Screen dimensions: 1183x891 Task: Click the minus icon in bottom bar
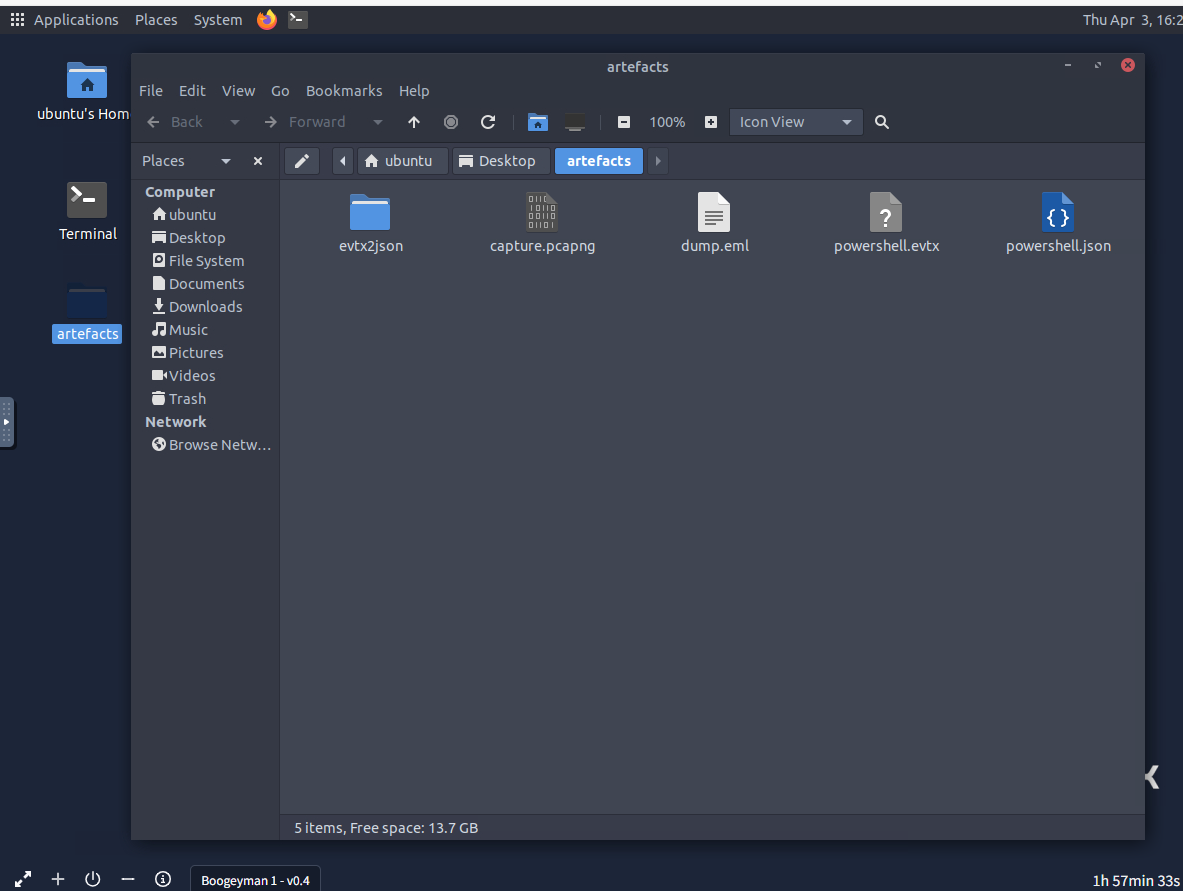point(128,879)
